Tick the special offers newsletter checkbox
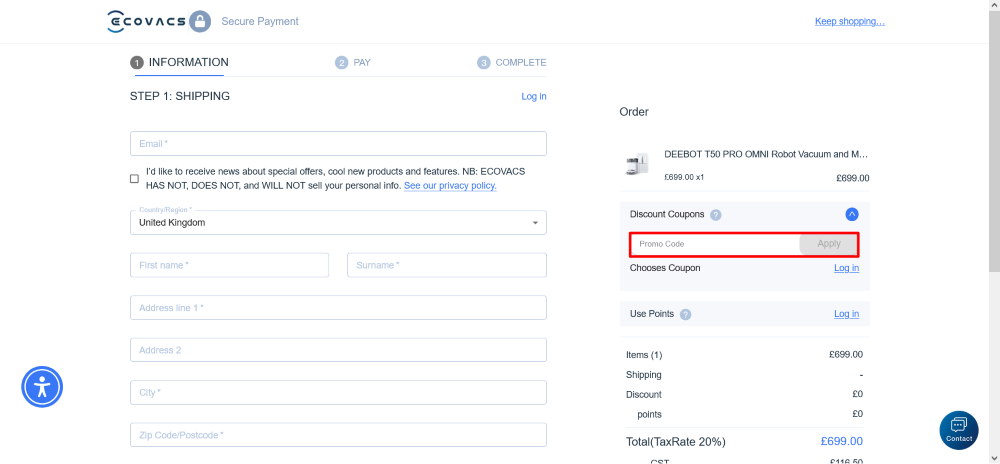 click(135, 178)
